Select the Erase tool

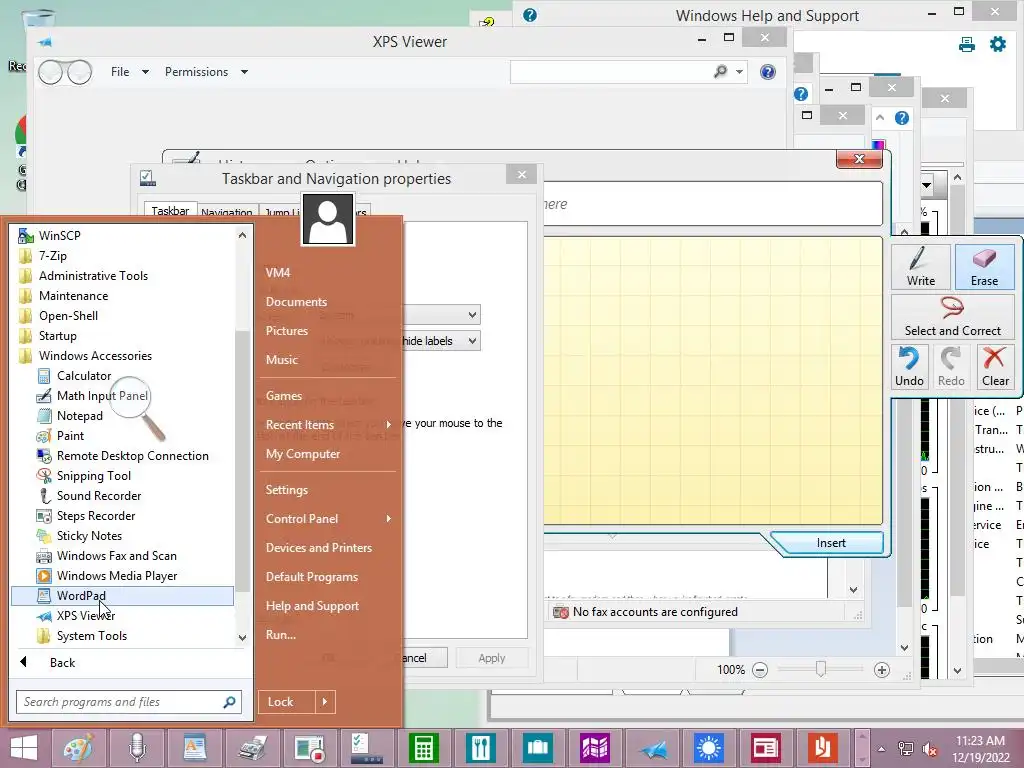[984, 266]
